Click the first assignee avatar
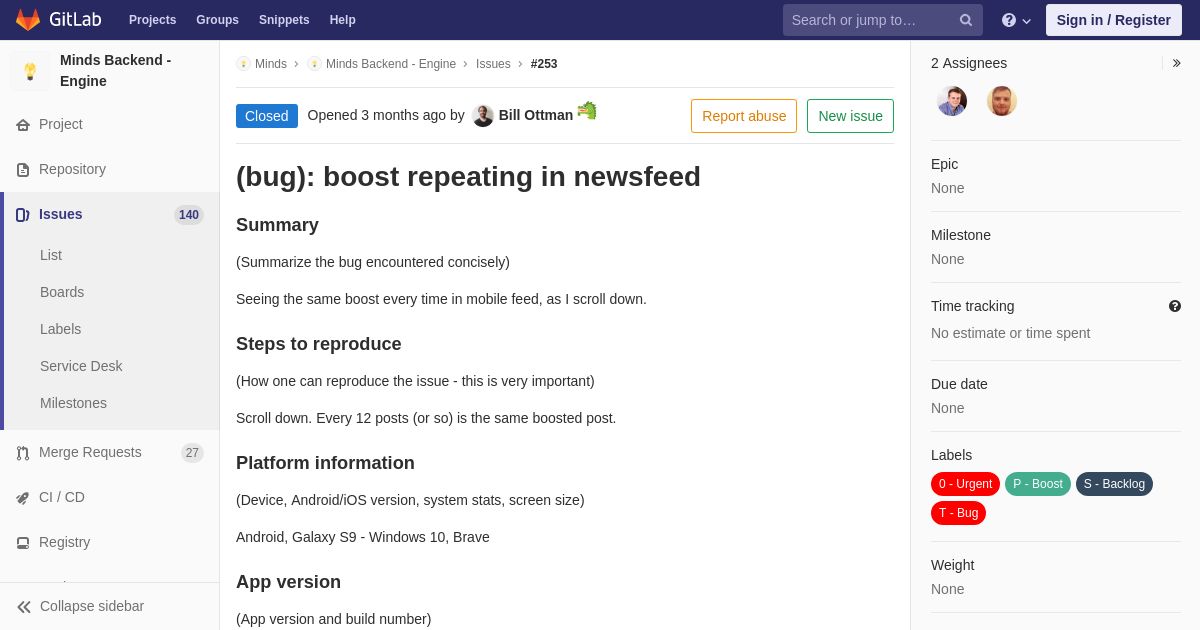Image resolution: width=1200 pixels, height=630 pixels. point(952,101)
